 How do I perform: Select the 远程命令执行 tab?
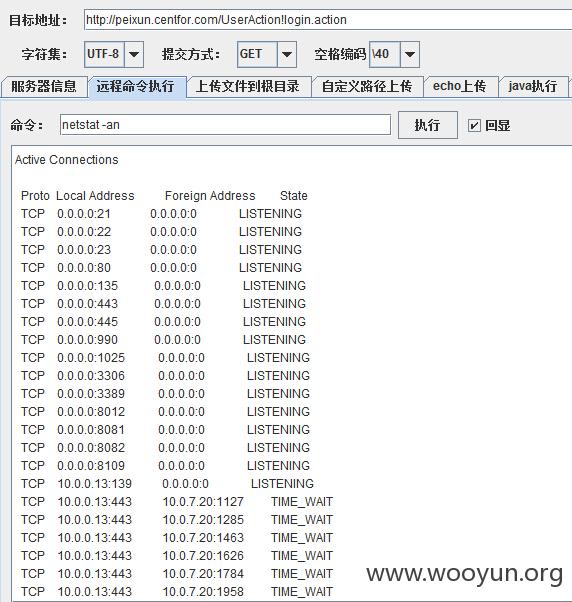tap(137, 86)
